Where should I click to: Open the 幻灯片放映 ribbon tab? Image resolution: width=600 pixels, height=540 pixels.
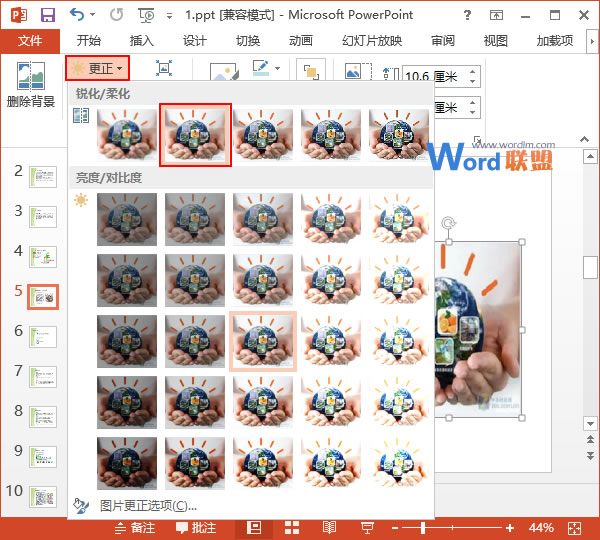coord(372,41)
